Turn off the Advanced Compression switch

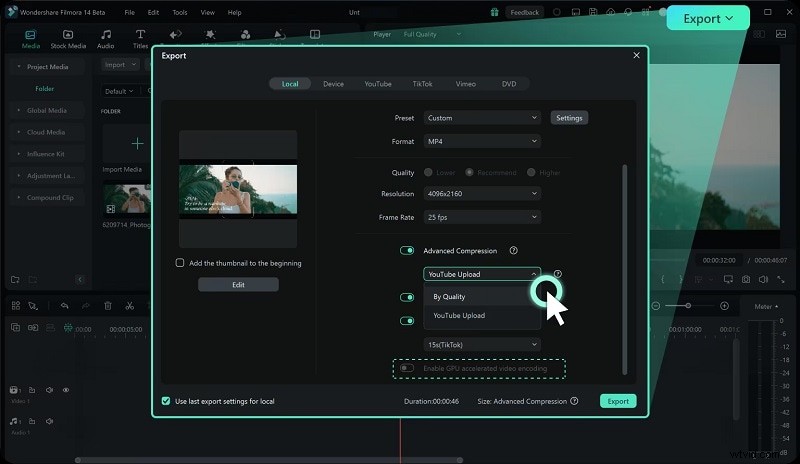pos(407,251)
